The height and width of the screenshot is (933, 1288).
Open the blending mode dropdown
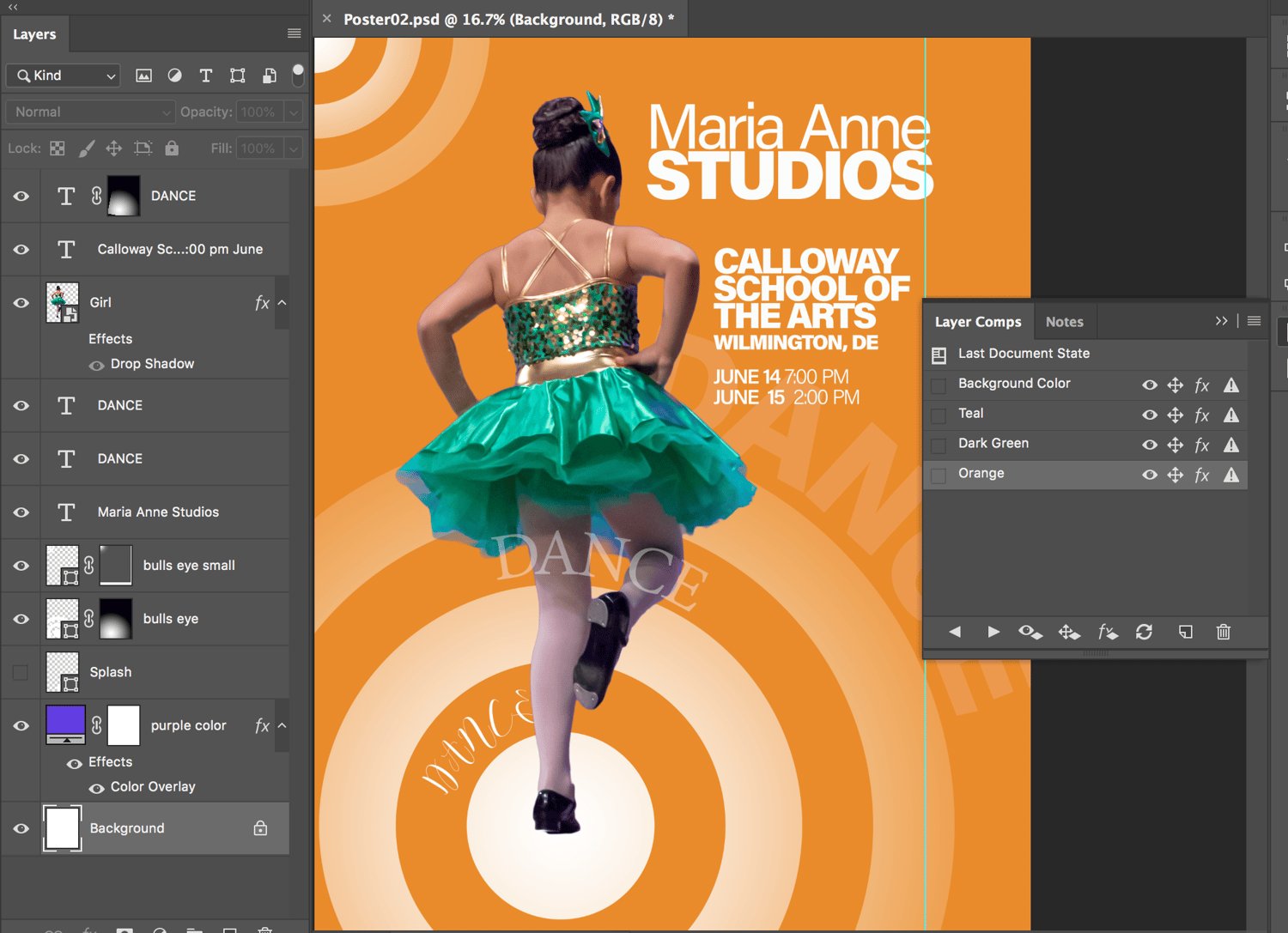click(89, 112)
